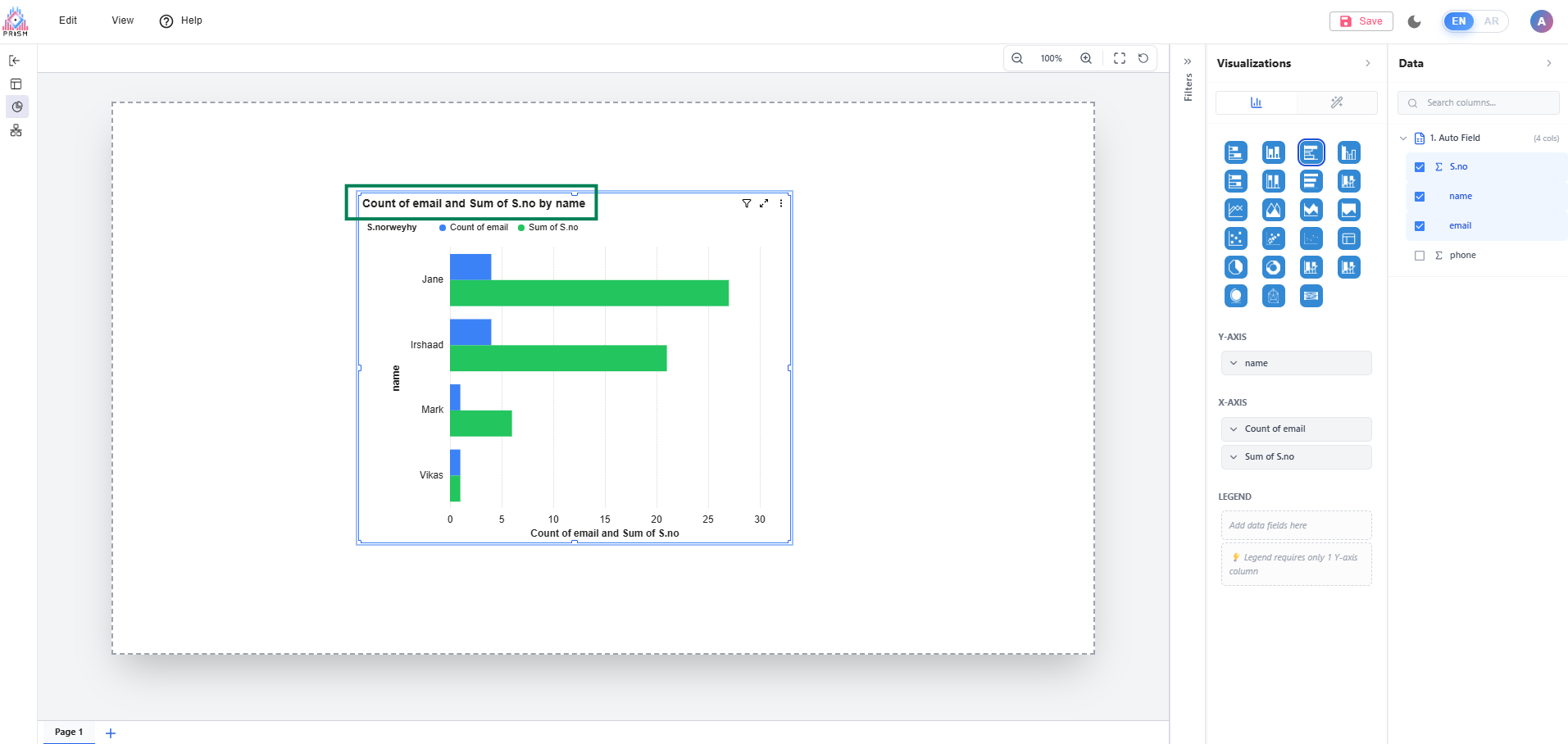Switch language to AR

coord(1491,21)
